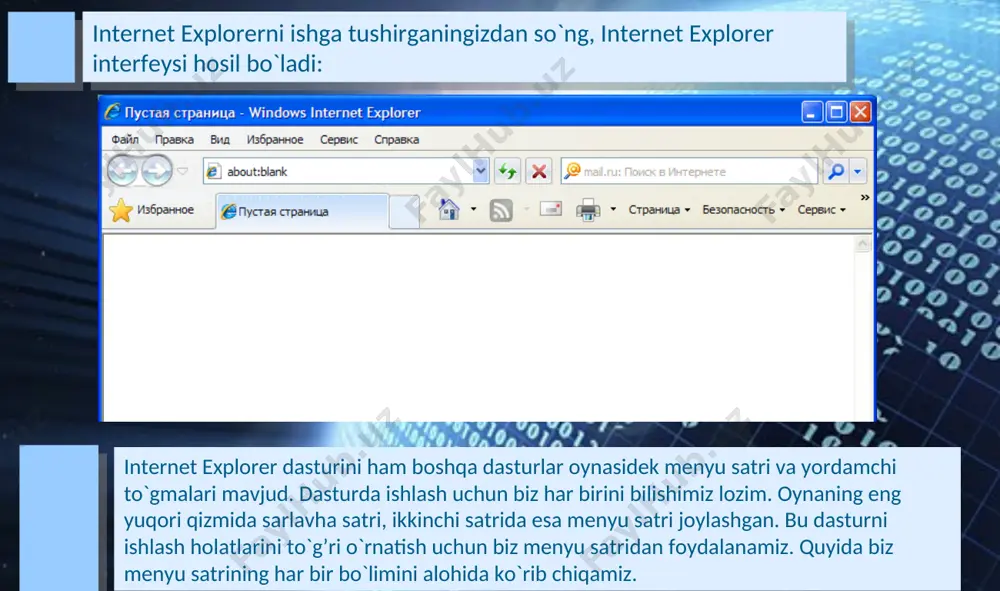Viewport: 1000px width, 591px height.
Task: Click the magnifier Search button
Action: pos(836,171)
